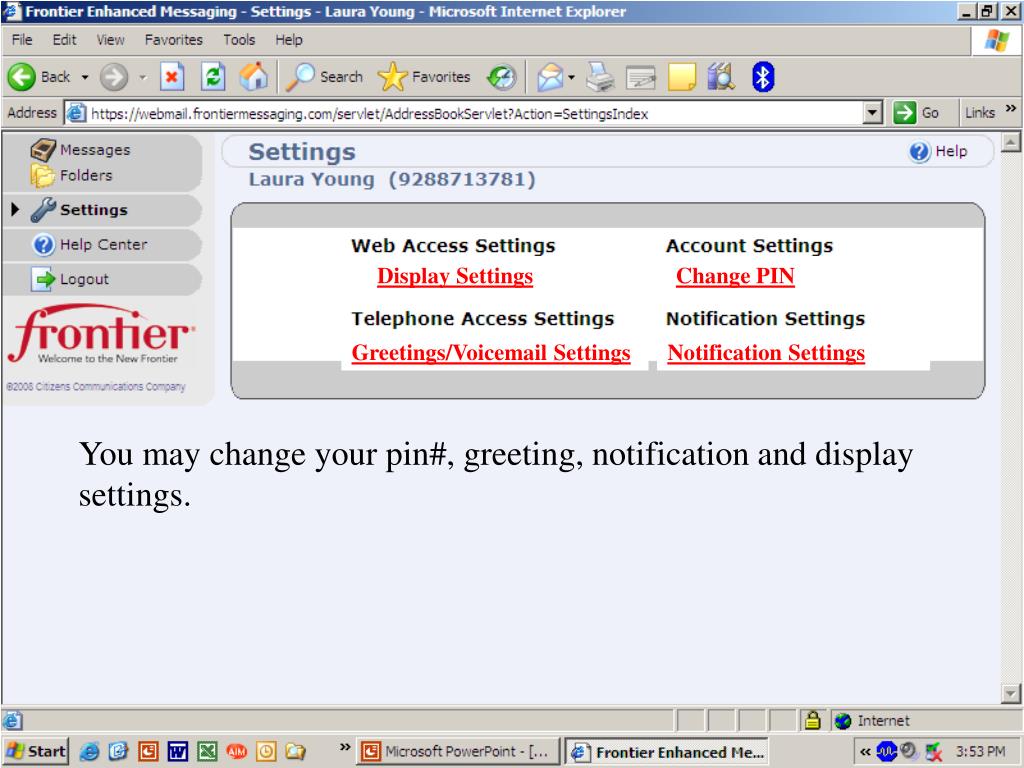Image resolution: width=1024 pixels, height=768 pixels.
Task: Open Change PIN link
Action: [735, 276]
